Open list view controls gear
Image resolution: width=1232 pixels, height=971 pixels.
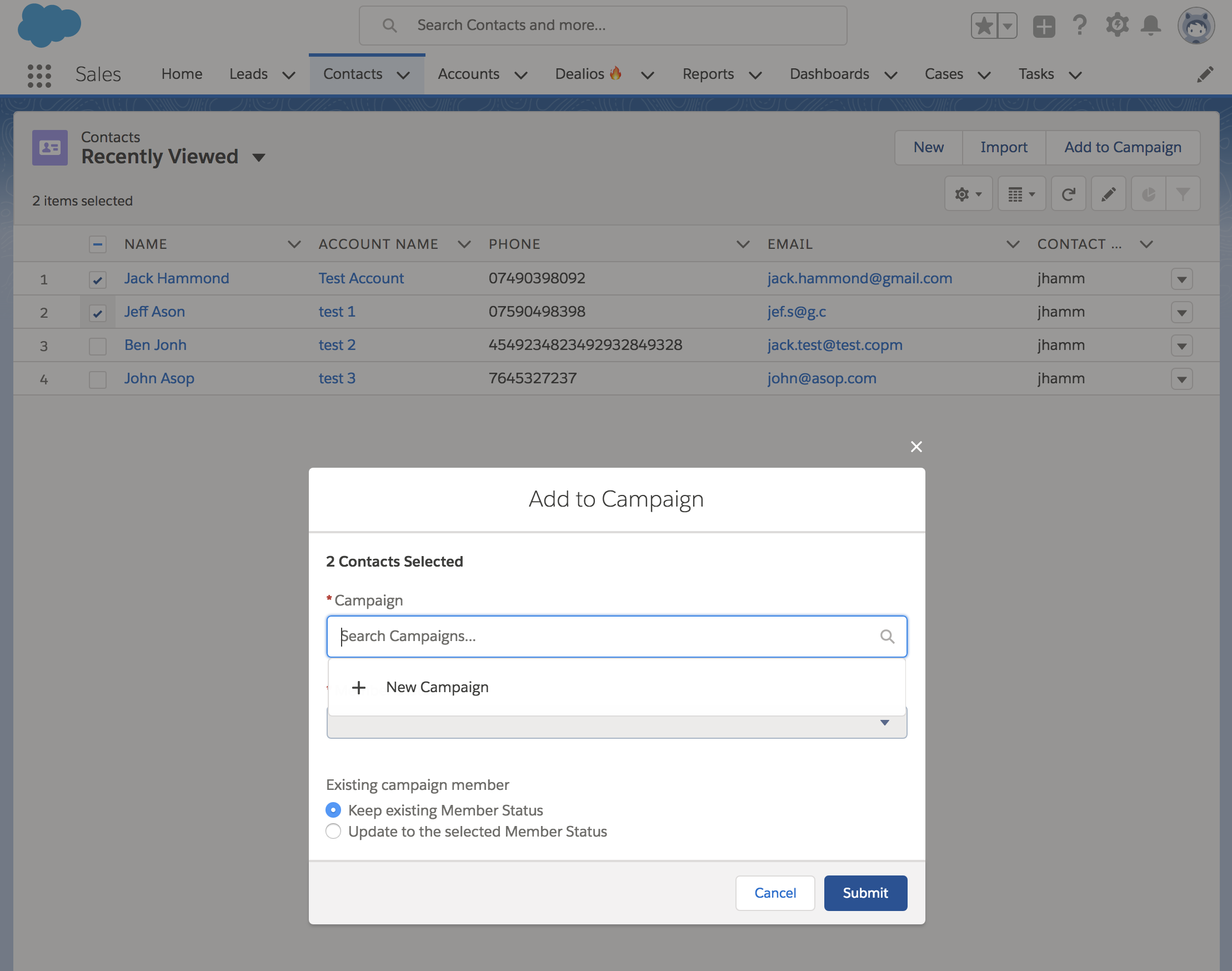(x=968, y=194)
